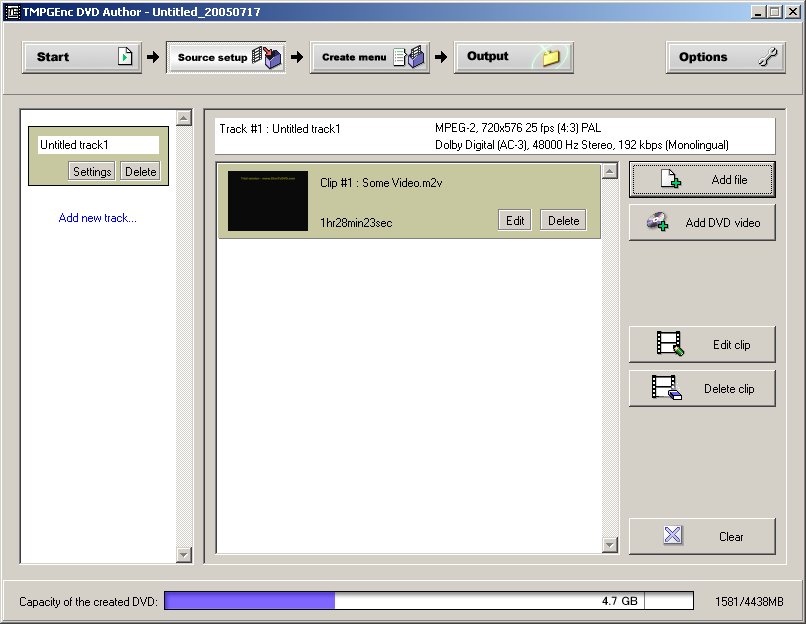Click the film-box icon on Source setup

[267, 57]
